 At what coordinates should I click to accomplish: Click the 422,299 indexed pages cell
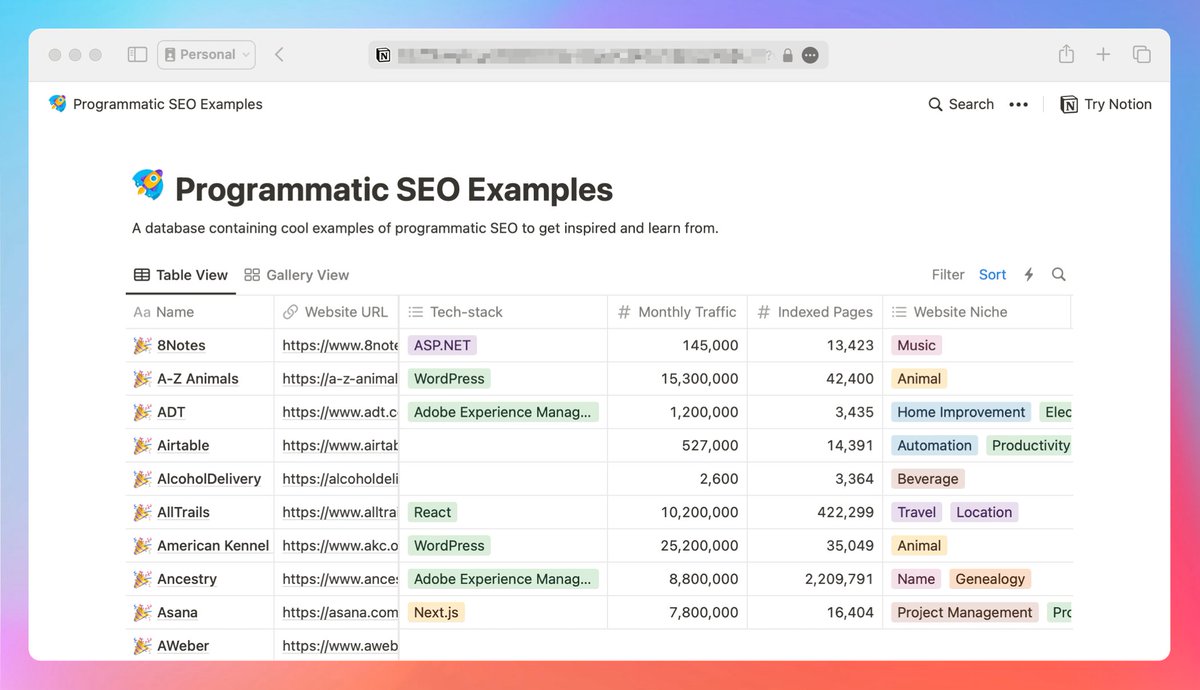815,512
